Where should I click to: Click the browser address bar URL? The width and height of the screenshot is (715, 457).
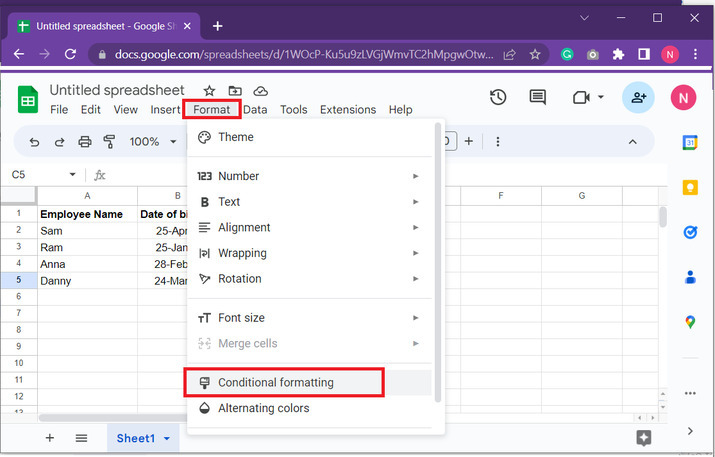304,55
